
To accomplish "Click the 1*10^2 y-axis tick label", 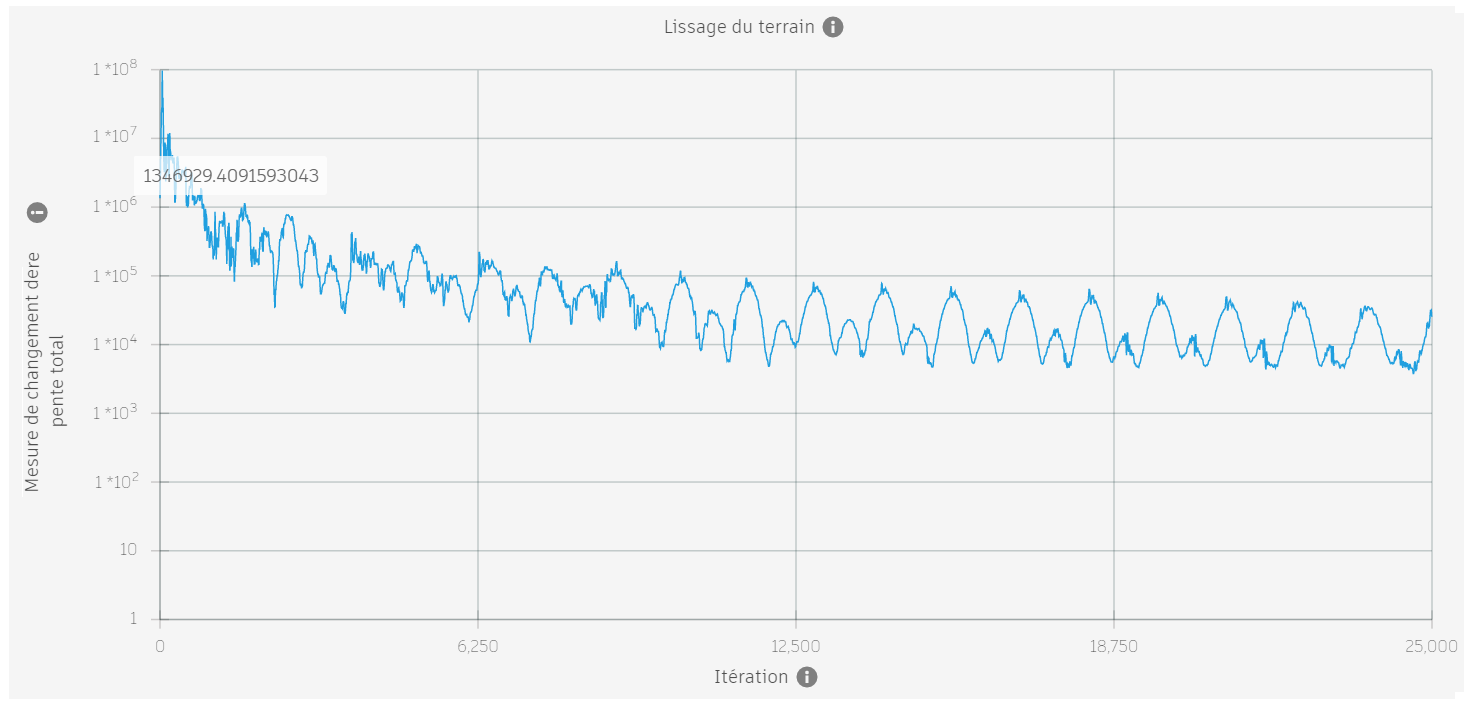I will point(114,482).
